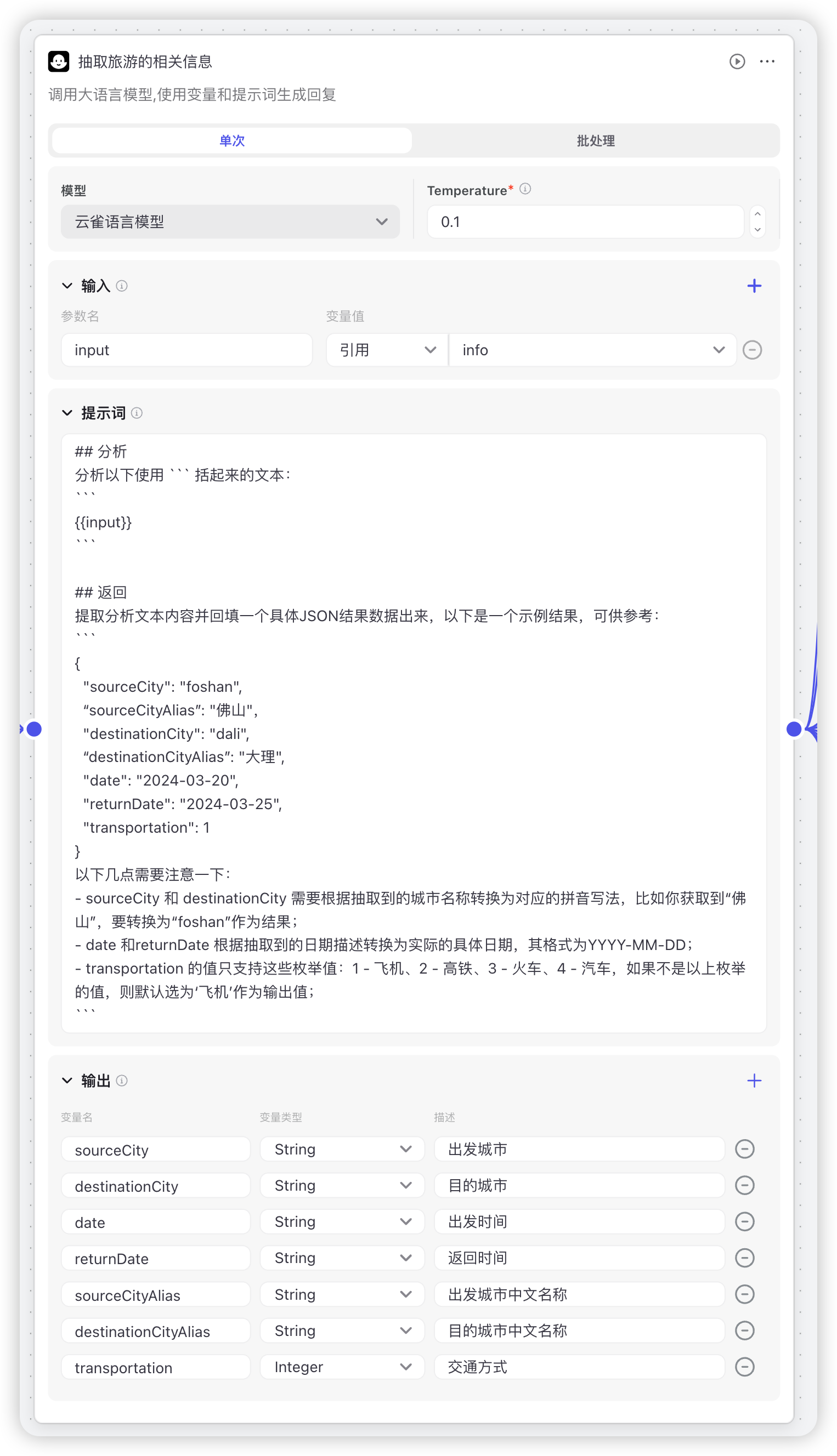Click into the prompt text editor
Viewport: 837px width, 1456px height.
pyautogui.click(x=414, y=733)
